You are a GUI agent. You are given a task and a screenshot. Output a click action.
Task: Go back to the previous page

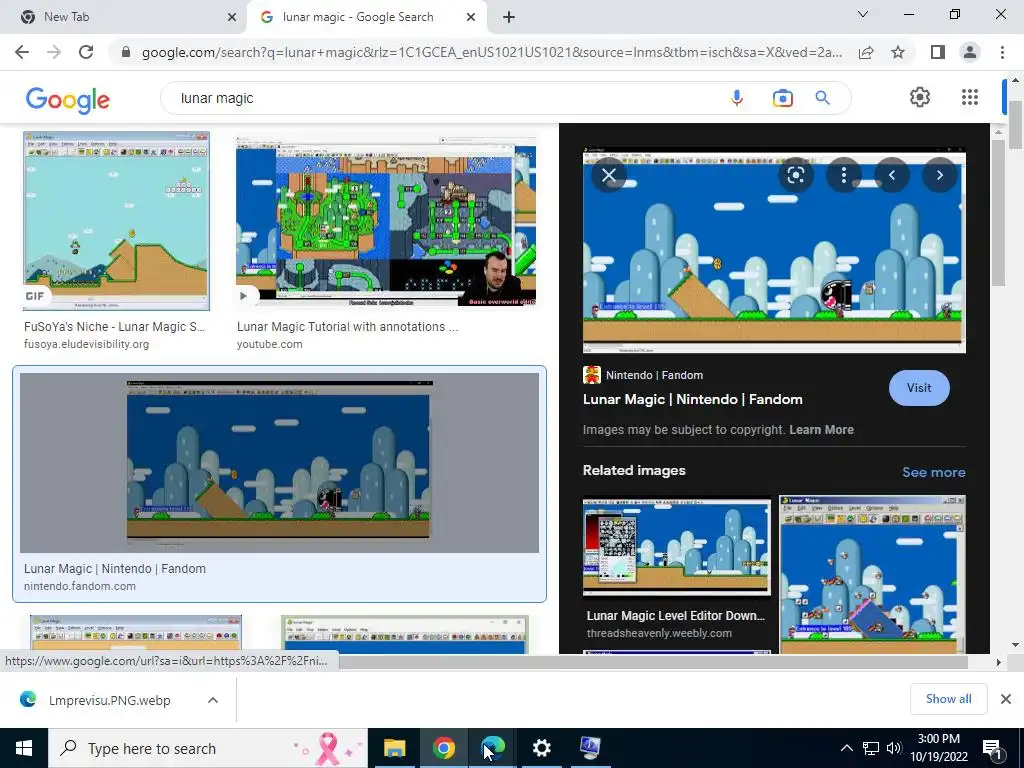(22, 52)
